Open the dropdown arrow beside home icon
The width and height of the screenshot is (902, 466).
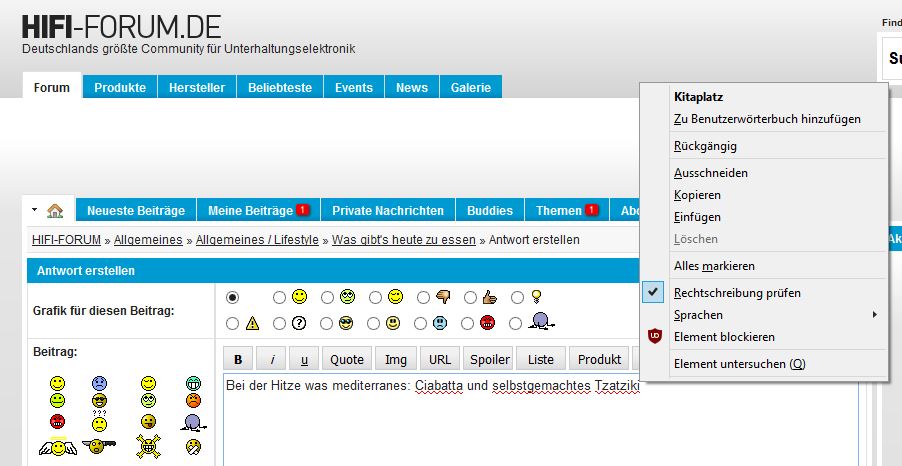34,211
